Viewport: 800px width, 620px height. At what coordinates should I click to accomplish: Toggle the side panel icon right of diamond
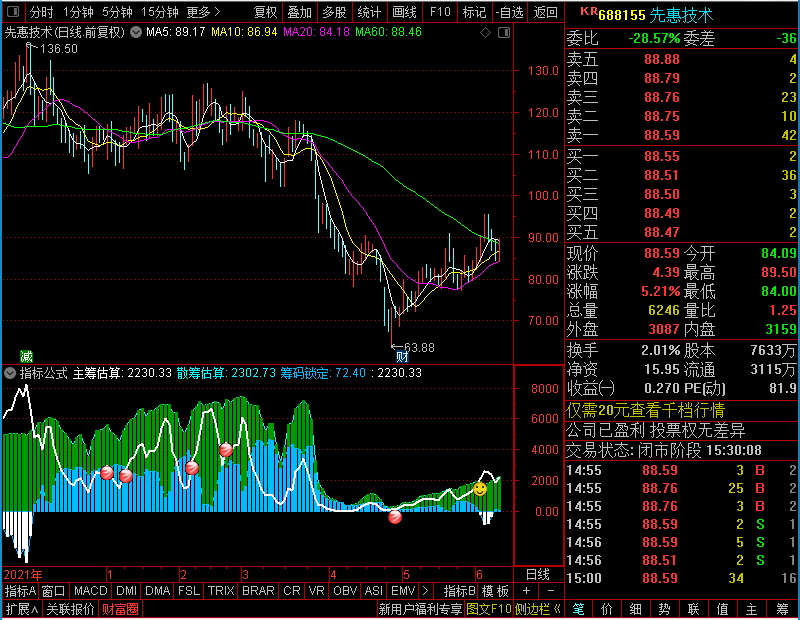(x=504, y=33)
